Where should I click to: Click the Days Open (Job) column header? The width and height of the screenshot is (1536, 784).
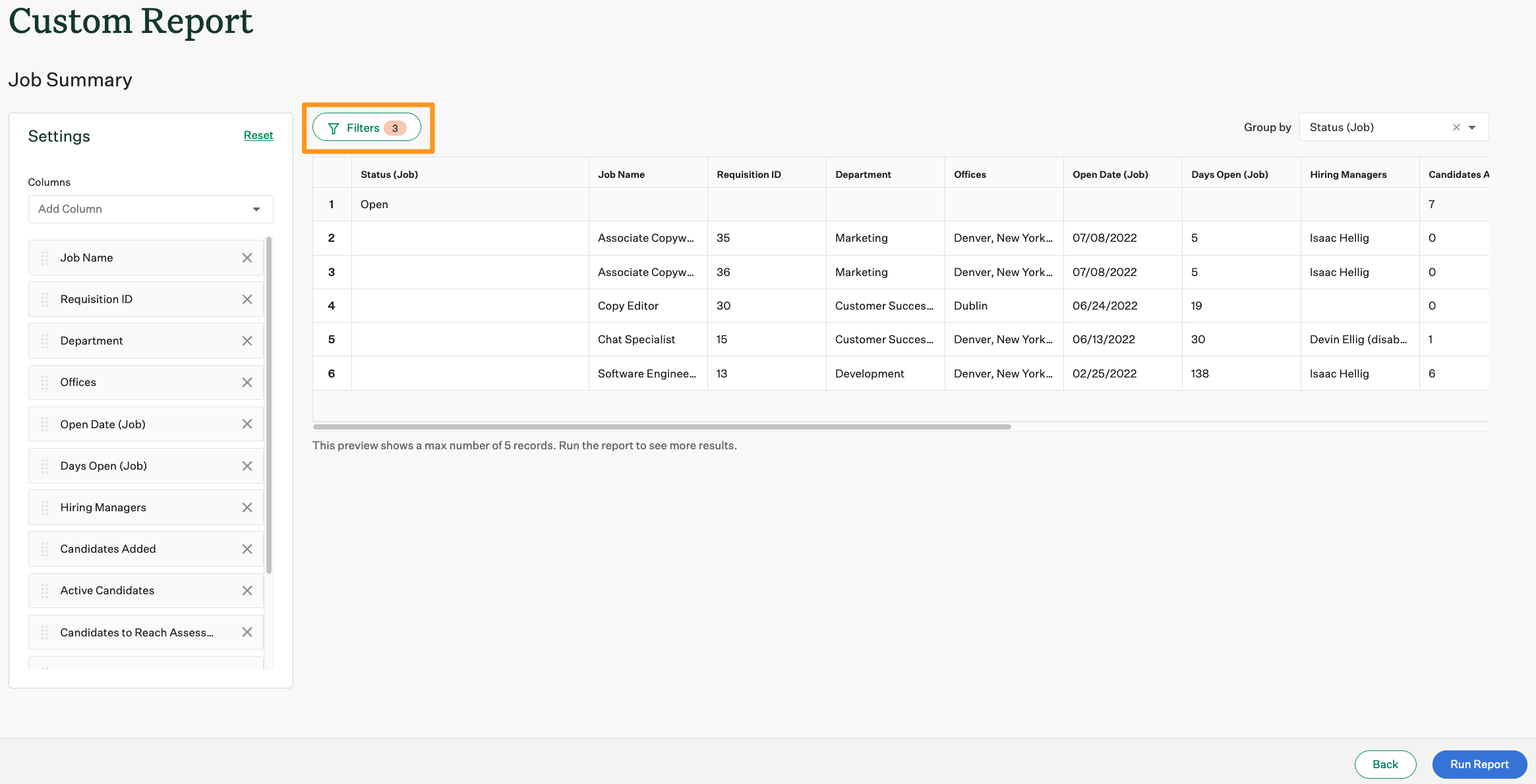click(x=1229, y=175)
